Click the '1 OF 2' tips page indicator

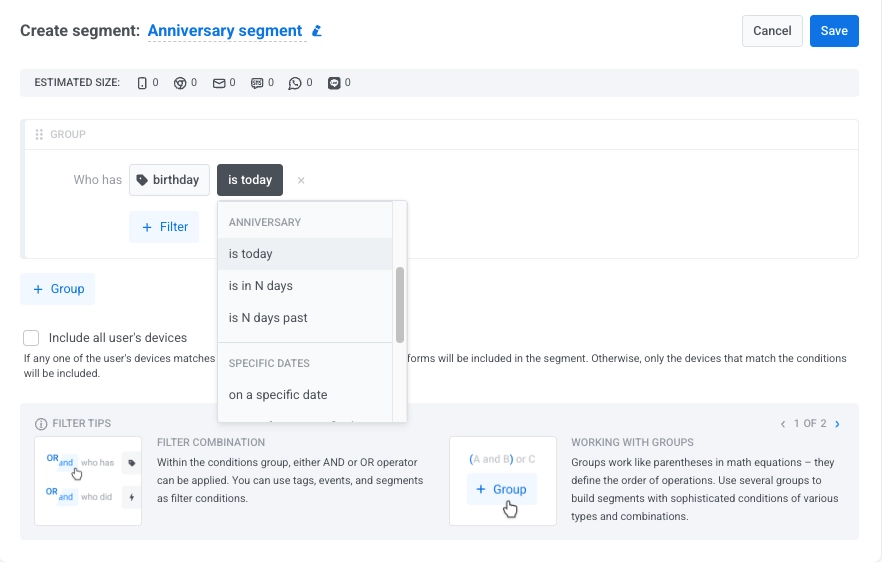click(810, 424)
